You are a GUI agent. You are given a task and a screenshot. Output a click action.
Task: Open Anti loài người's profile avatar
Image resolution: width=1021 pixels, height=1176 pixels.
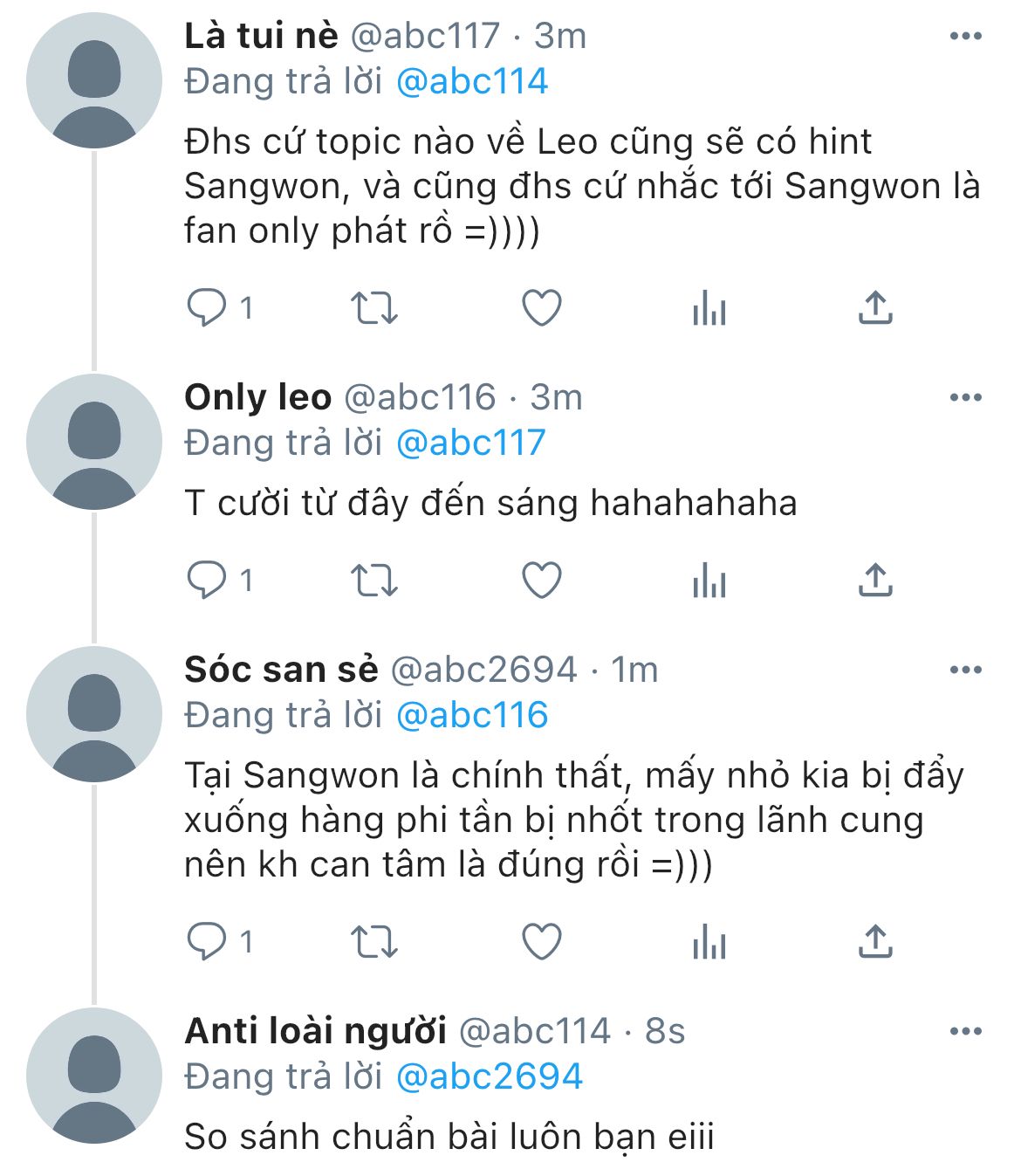pos(94,1076)
